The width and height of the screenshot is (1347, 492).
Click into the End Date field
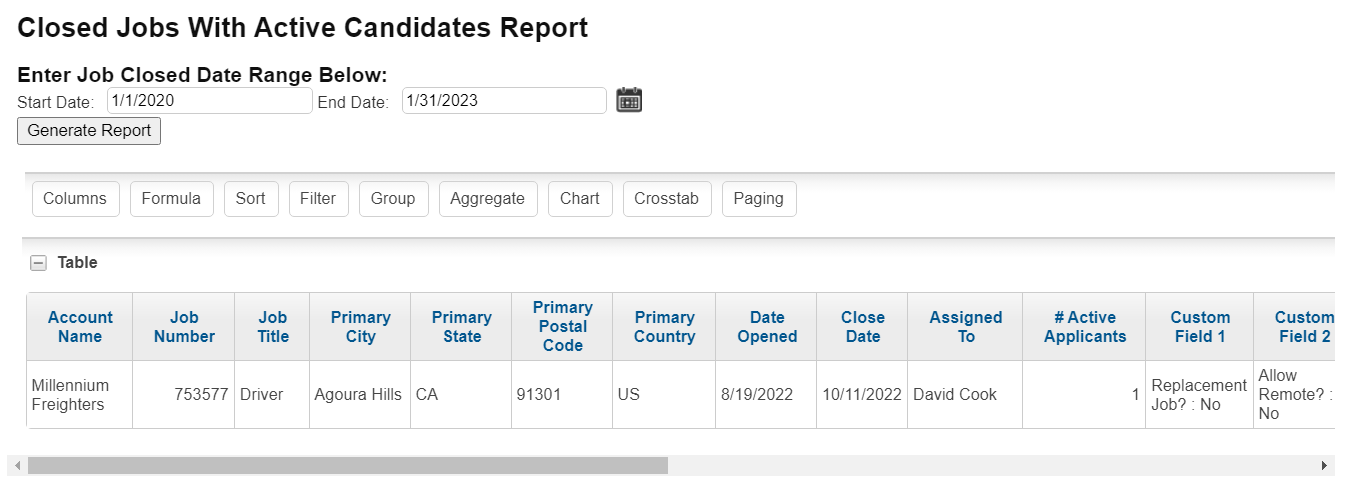point(504,101)
